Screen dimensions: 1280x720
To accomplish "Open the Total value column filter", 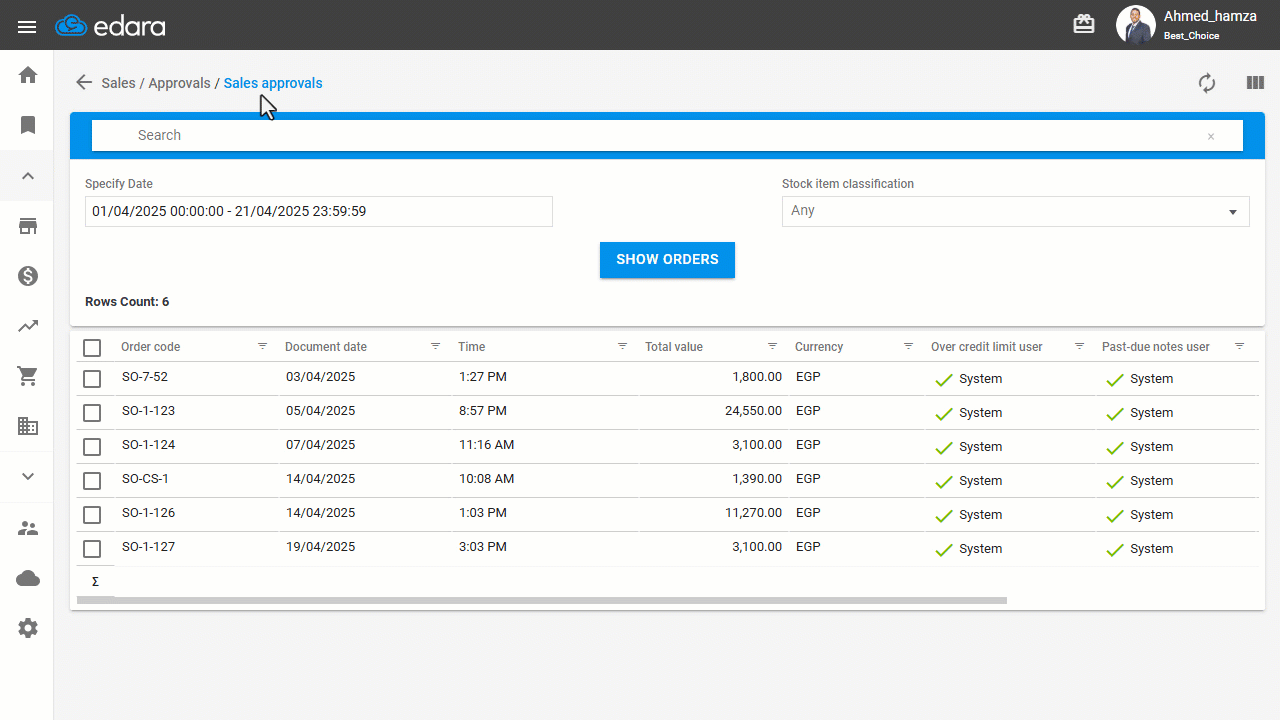I will tap(772, 346).
